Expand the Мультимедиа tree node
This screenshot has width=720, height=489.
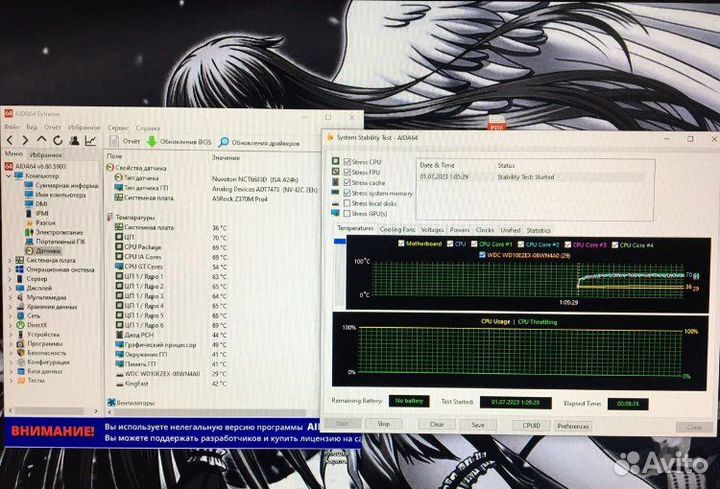pyautogui.click(x=10, y=297)
